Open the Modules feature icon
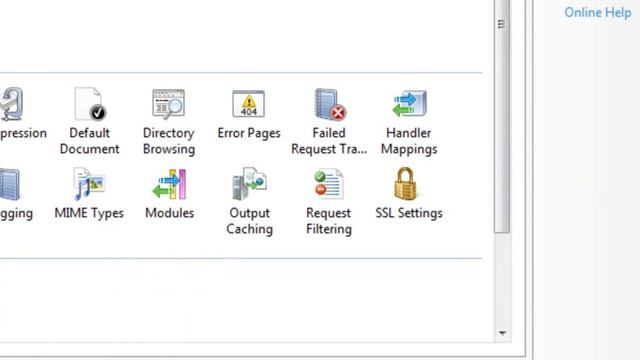 click(x=169, y=184)
